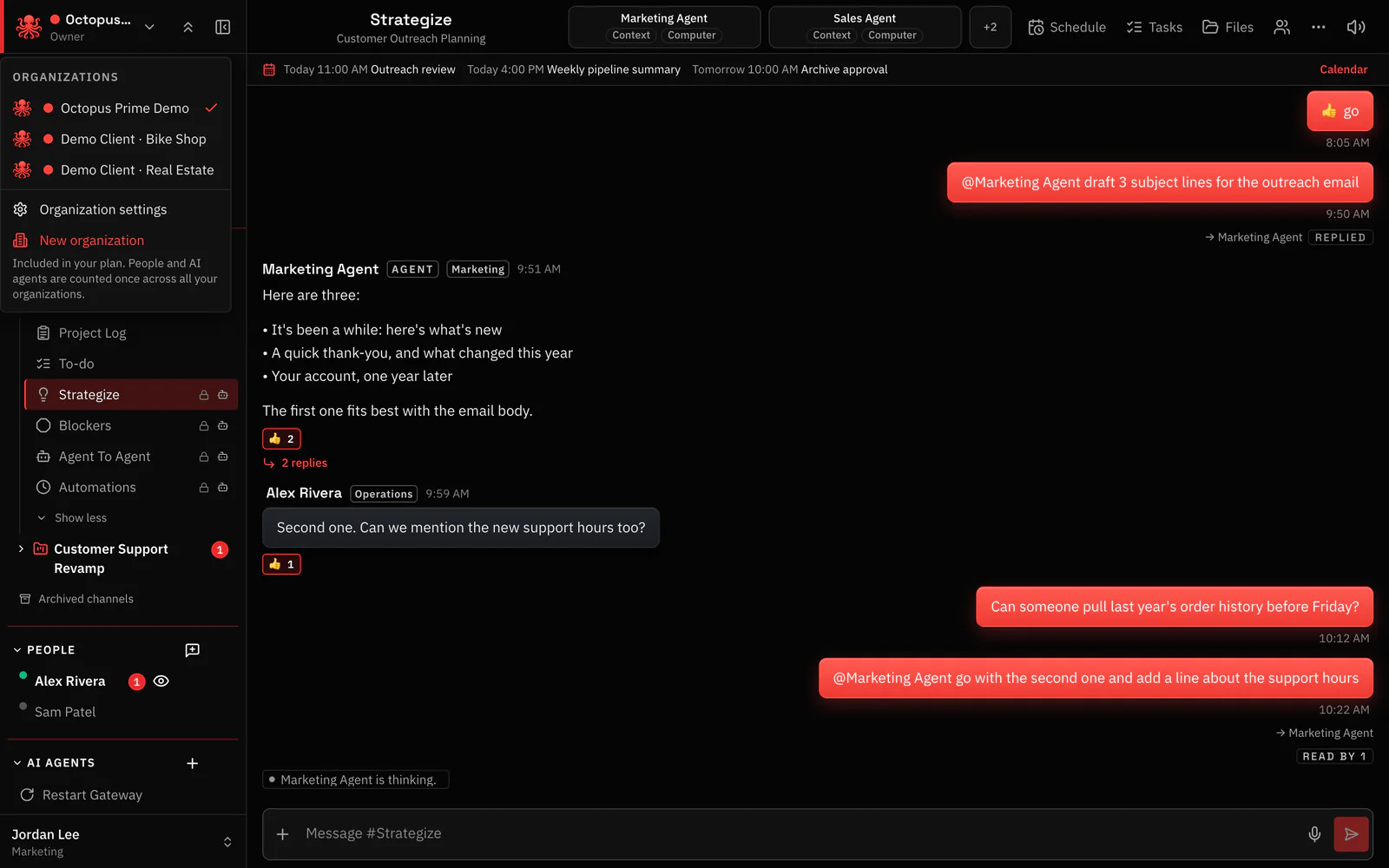Toggle the speaker sound icon

tap(1355, 27)
